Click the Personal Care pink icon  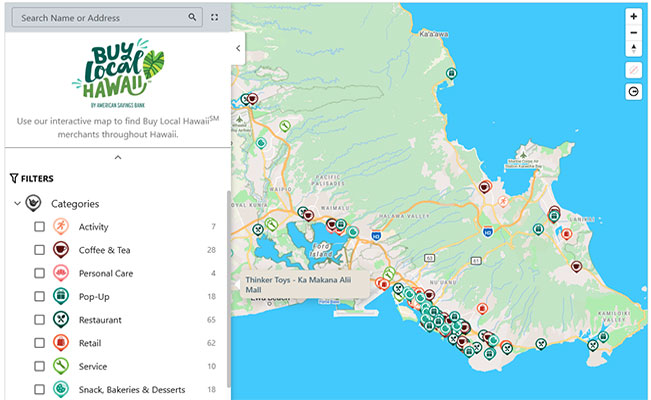point(61,273)
